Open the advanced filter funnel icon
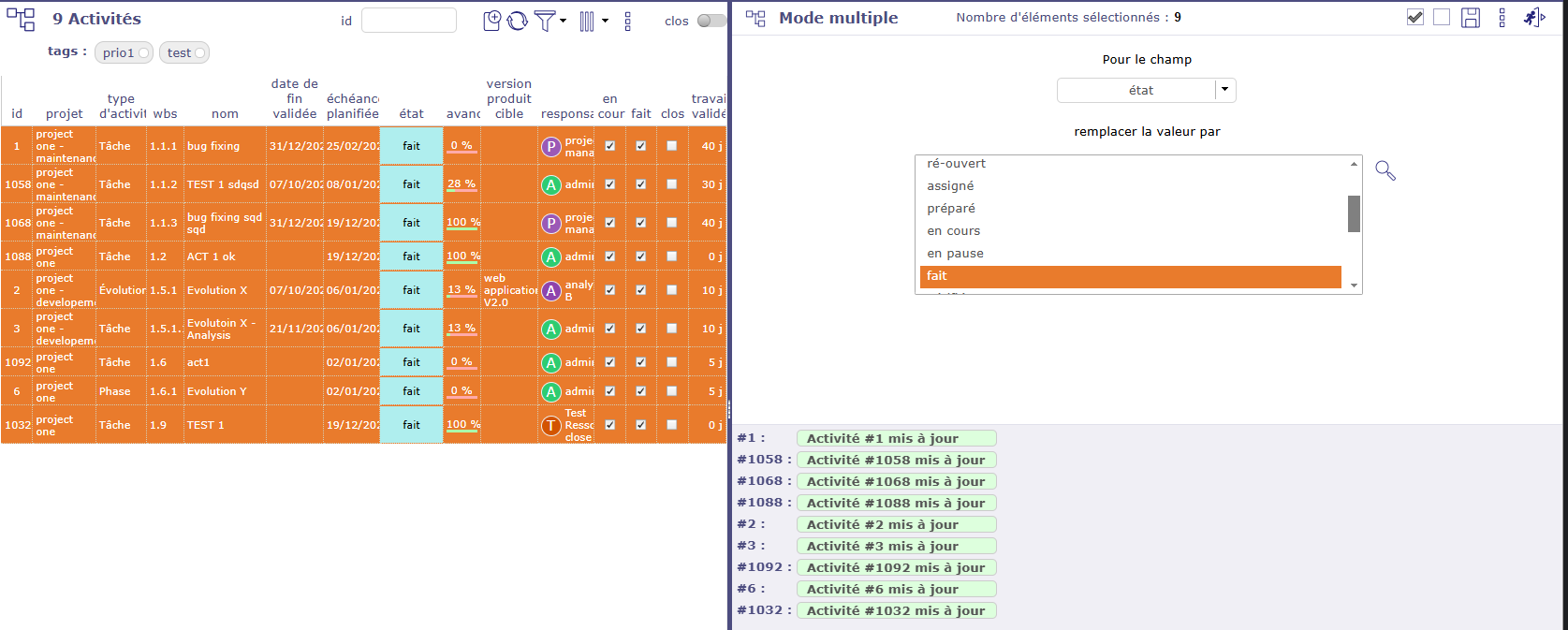The height and width of the screenshot is (630, 1568). tap(544, 21)
